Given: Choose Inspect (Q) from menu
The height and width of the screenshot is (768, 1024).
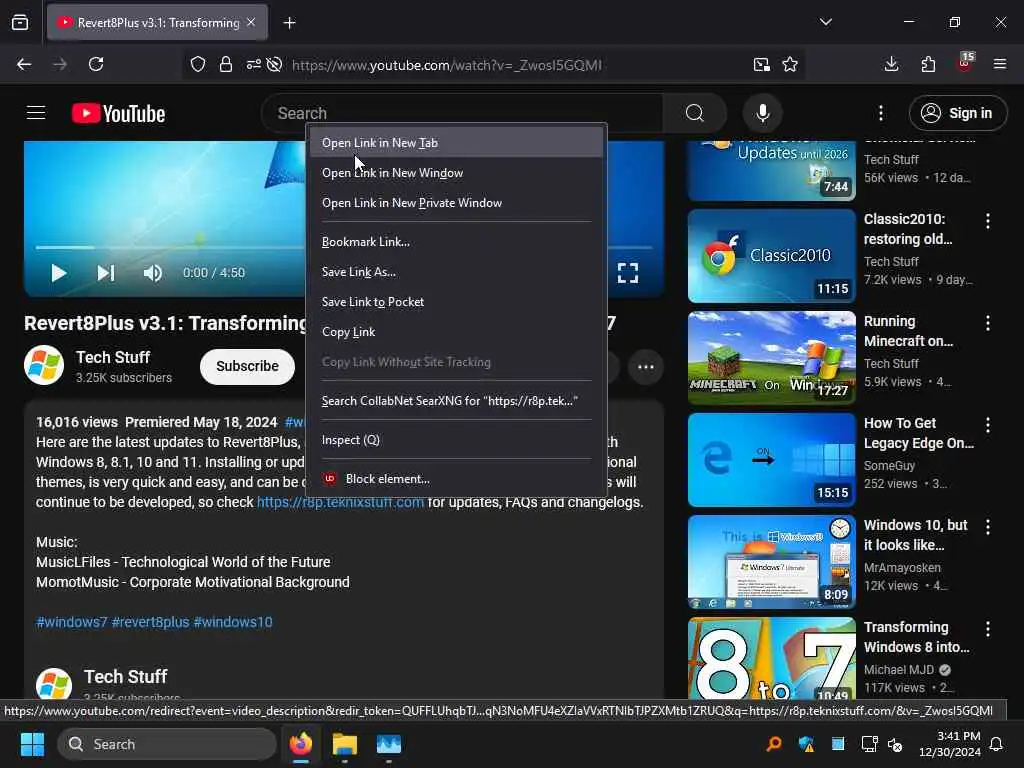Looking at the screenshot, I should (x=456, y=440).
